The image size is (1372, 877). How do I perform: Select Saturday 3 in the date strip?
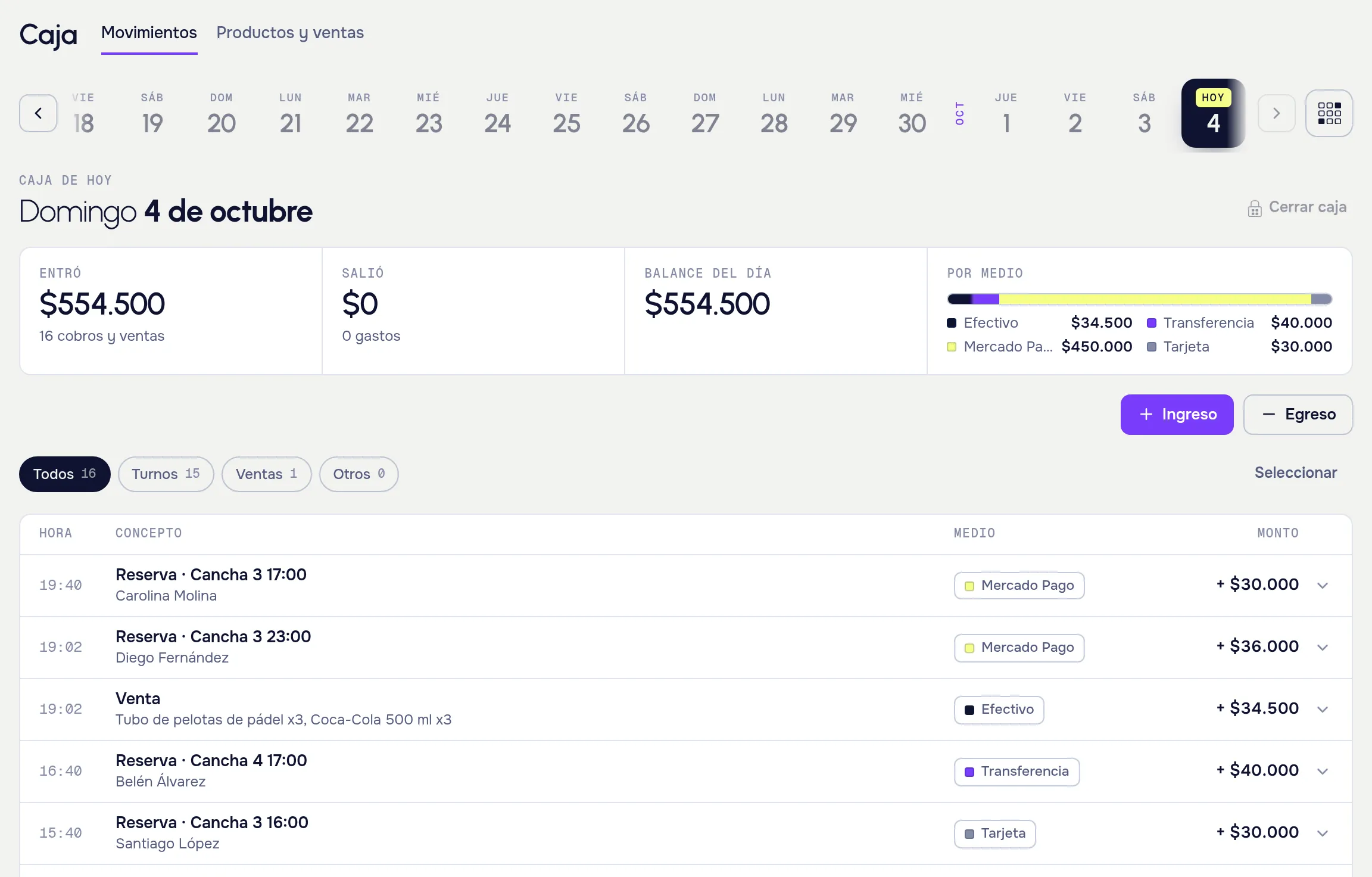coord(1145,114)
